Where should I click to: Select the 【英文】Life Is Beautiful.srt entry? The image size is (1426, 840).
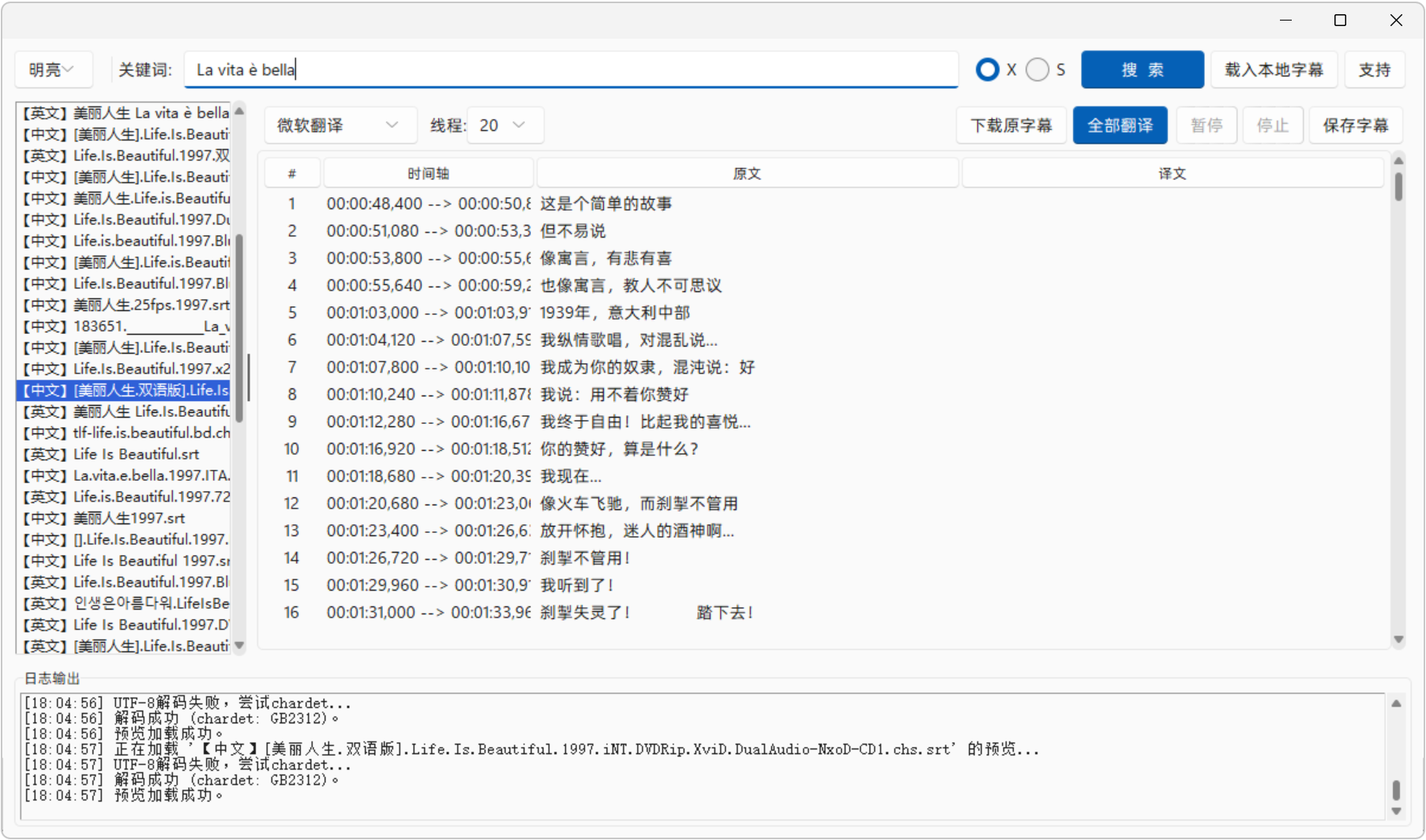pos(125,454)
